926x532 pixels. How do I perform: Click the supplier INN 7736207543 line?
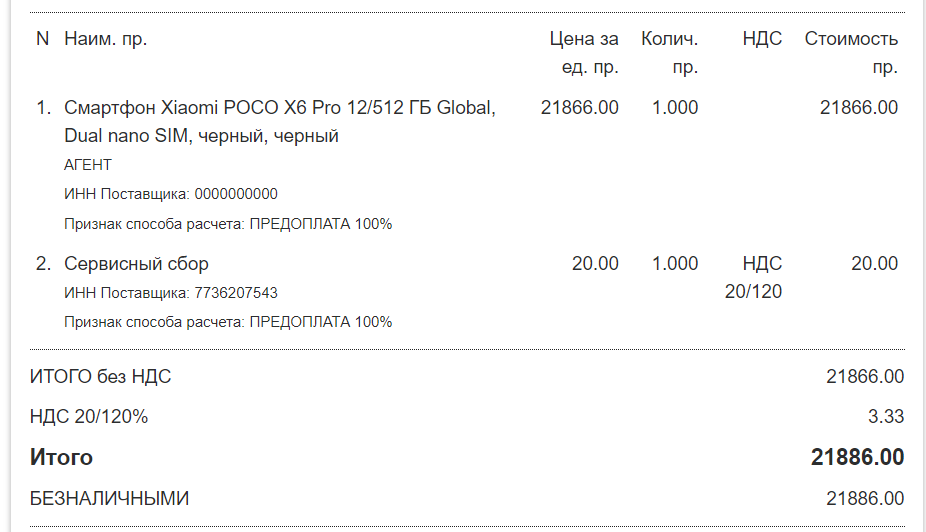click(x=171, y=293)
